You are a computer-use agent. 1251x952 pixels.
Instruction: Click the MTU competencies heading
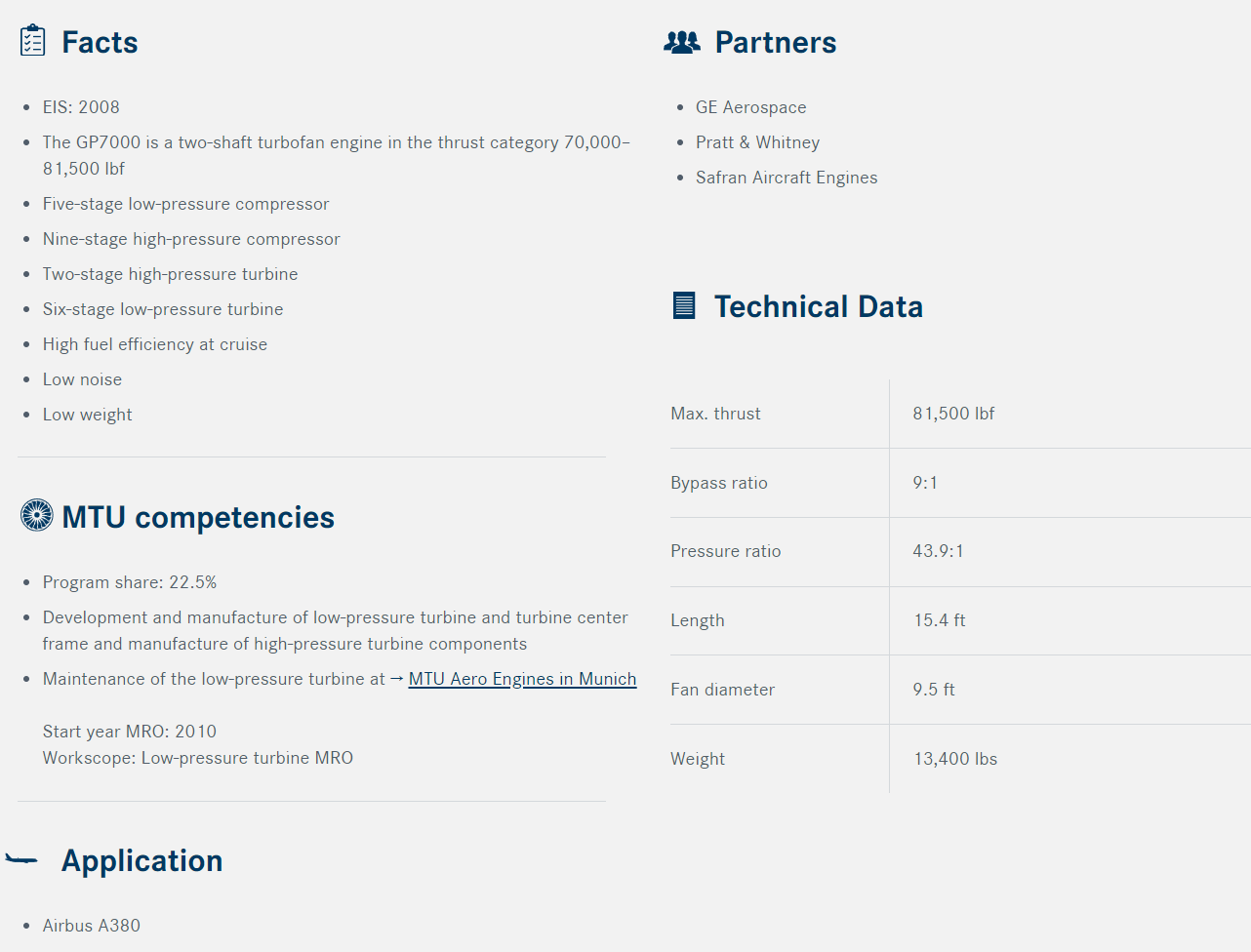point(198,517)
